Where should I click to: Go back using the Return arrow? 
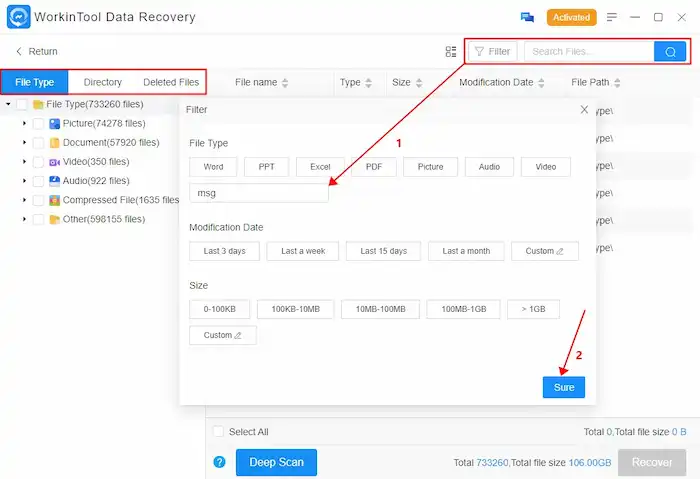point(19,51)
